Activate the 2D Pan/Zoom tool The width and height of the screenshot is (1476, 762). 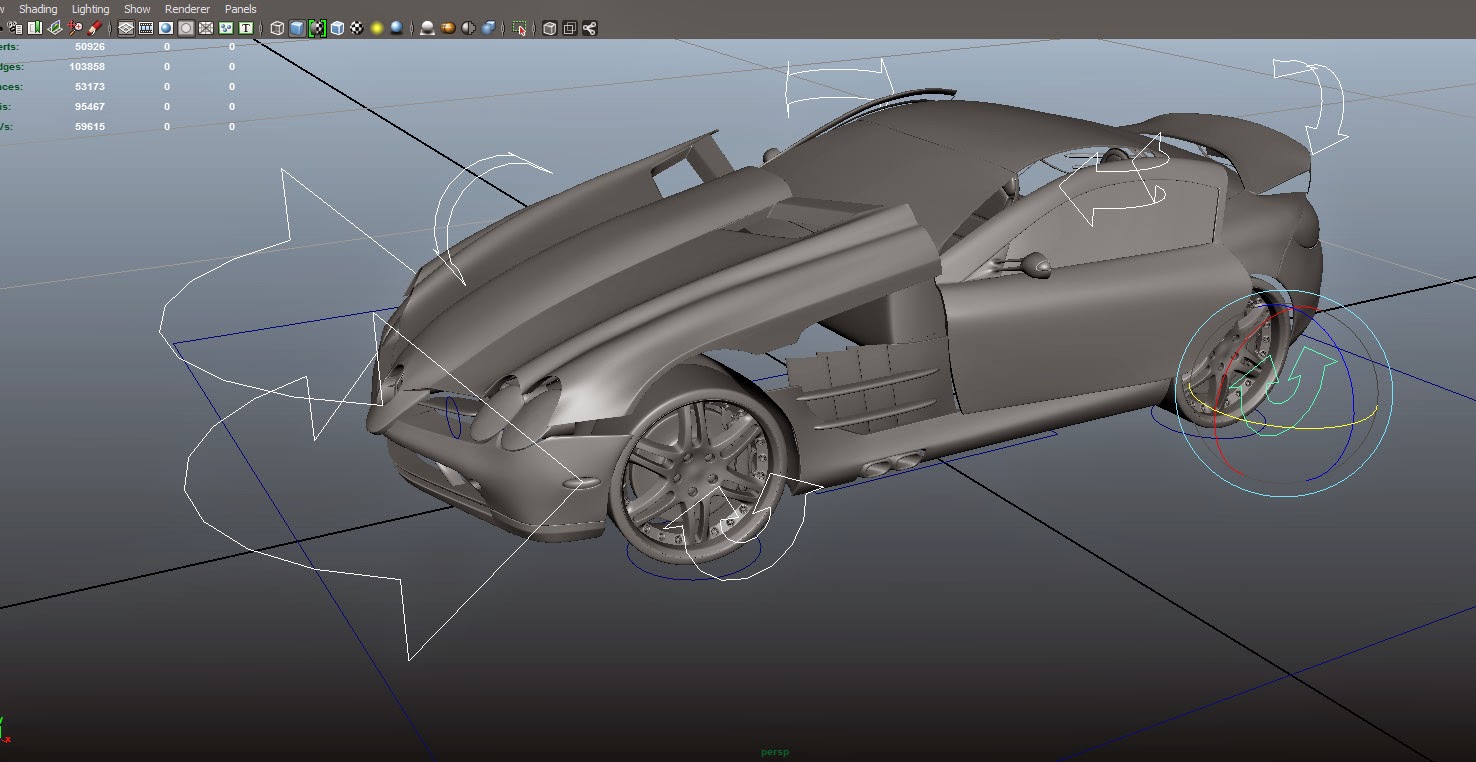[x=75, y=28]
